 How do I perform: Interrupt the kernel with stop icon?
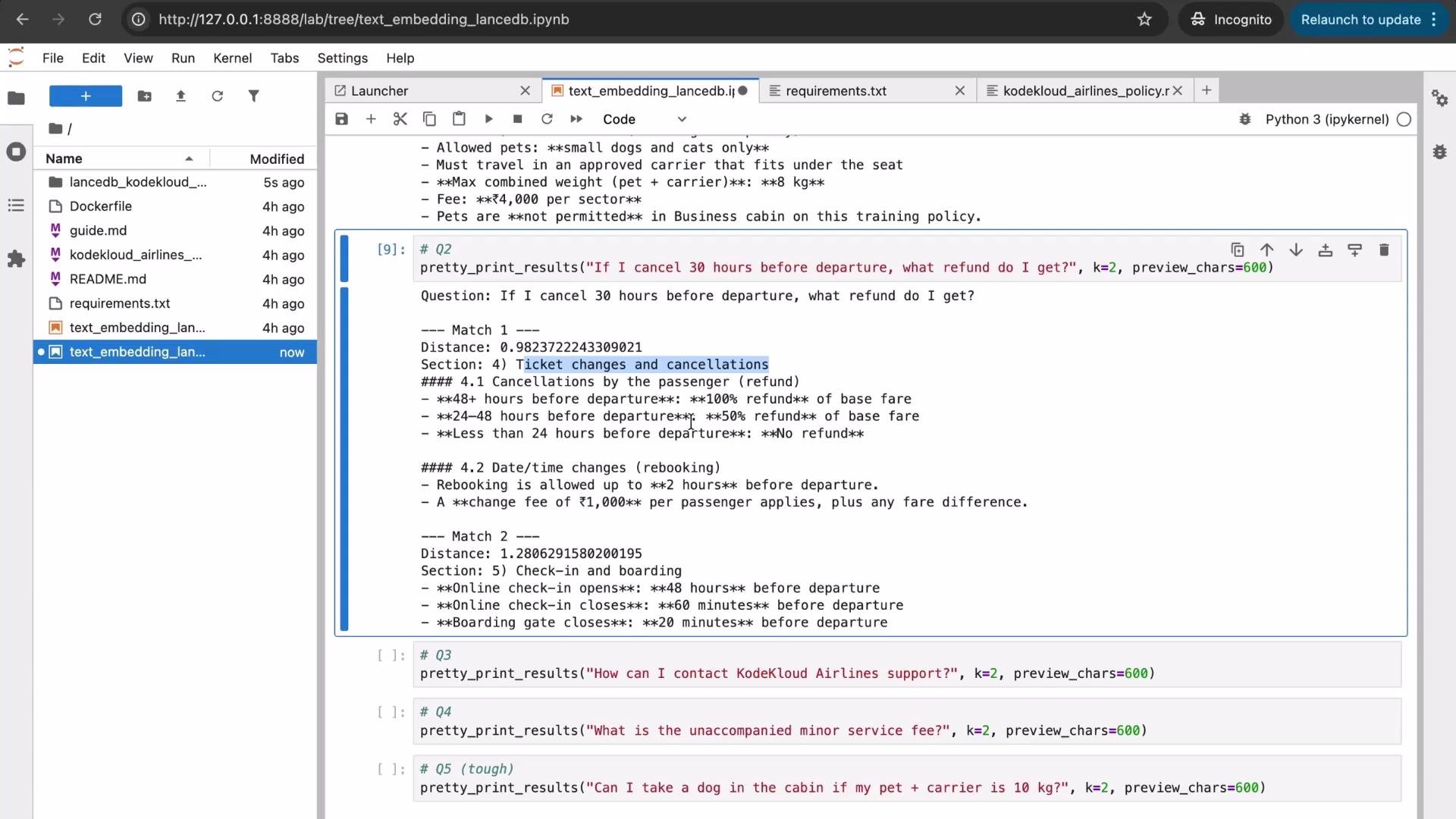517,119
